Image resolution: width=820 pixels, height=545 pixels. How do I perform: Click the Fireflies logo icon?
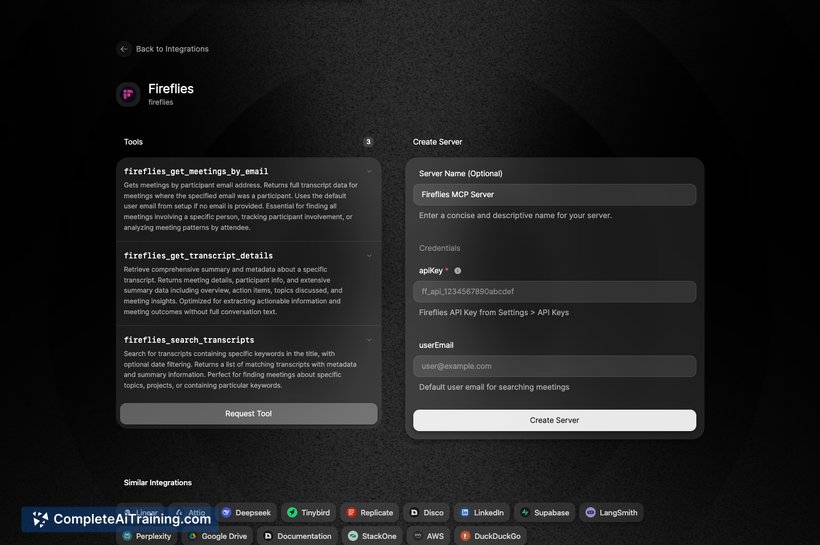pyautogui.click(x=128, y=95)
